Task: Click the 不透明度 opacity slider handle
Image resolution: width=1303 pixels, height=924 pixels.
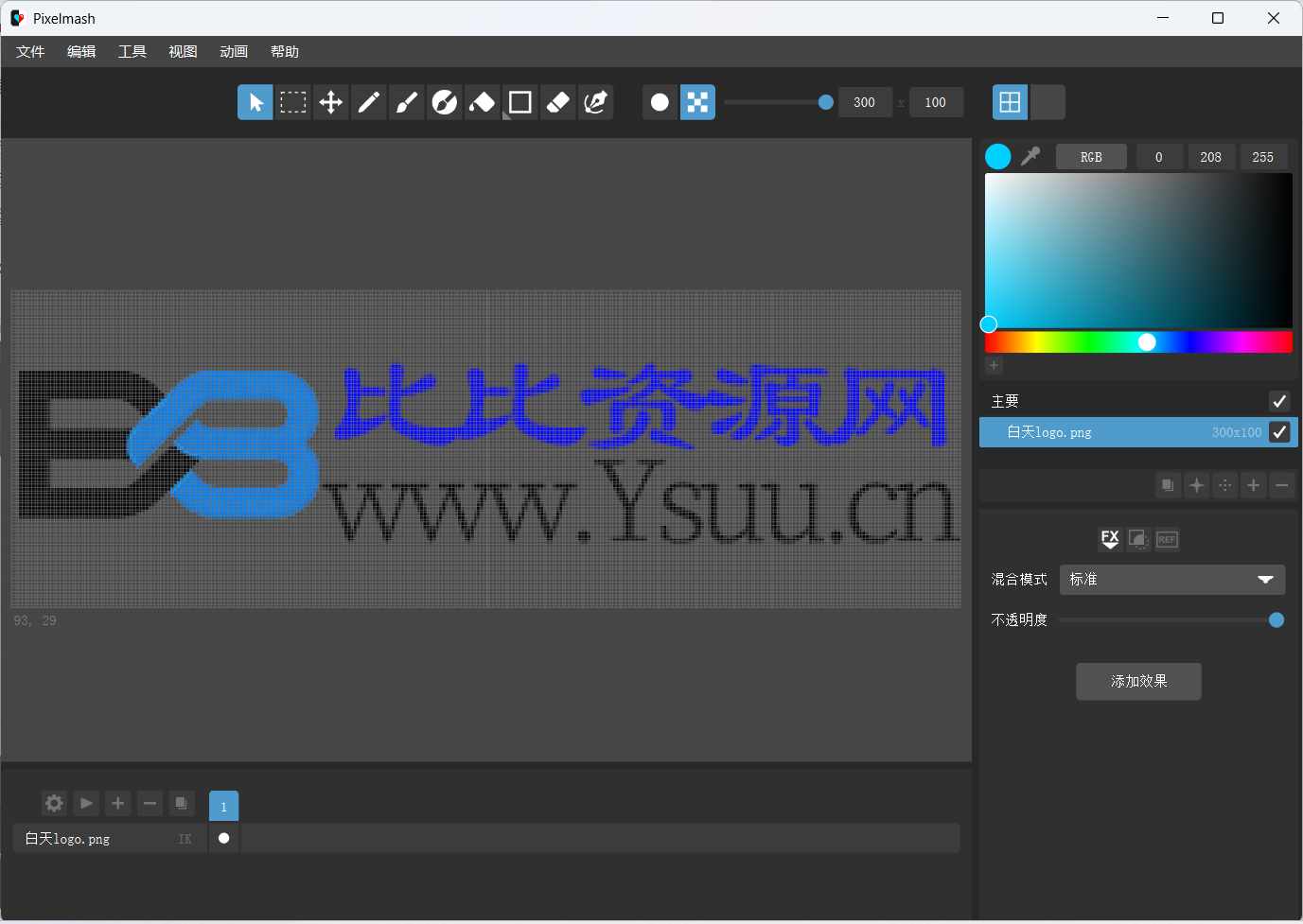Action: (x=1277, y=620)
